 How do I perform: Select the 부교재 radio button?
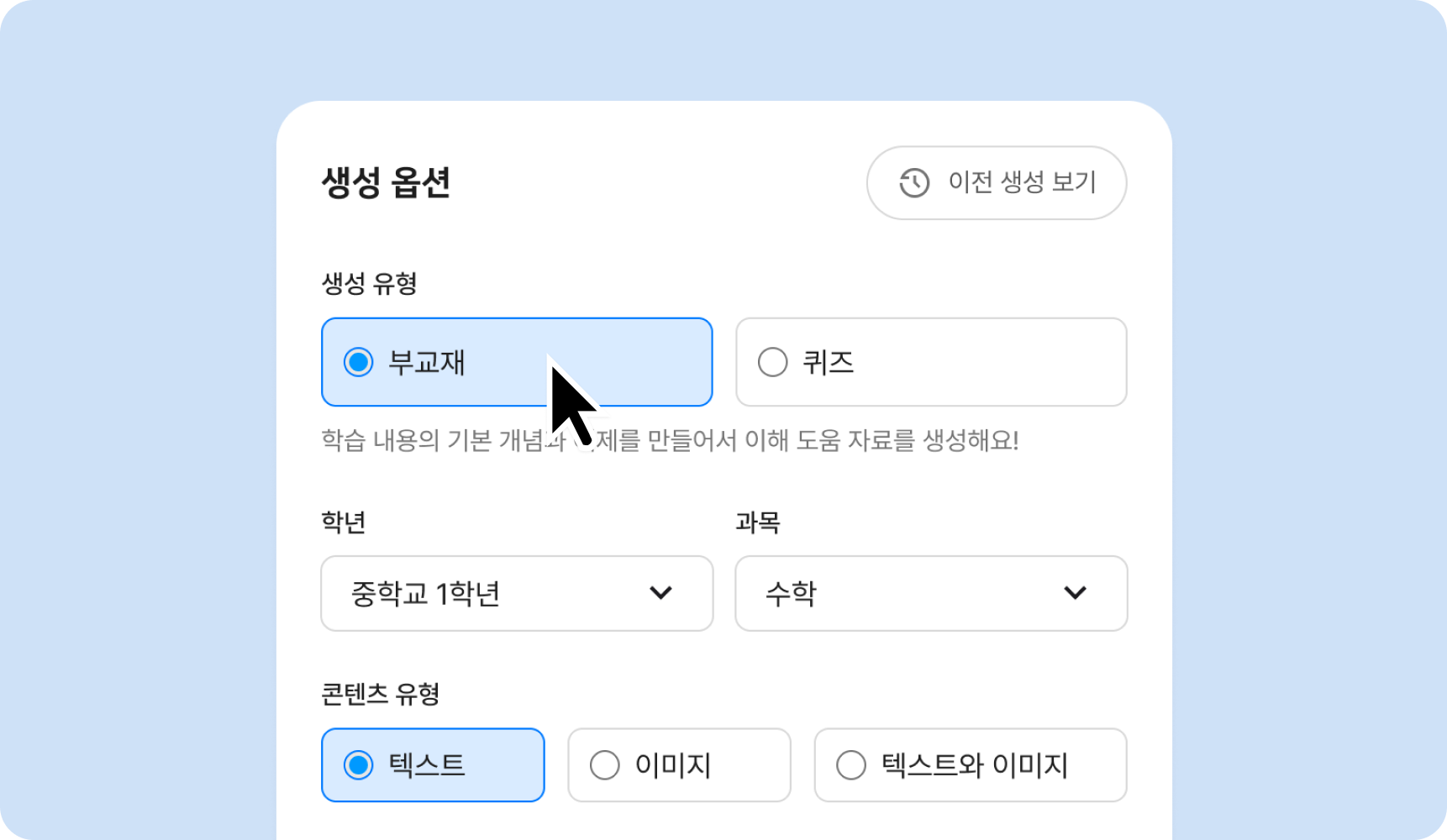point(359,362)
